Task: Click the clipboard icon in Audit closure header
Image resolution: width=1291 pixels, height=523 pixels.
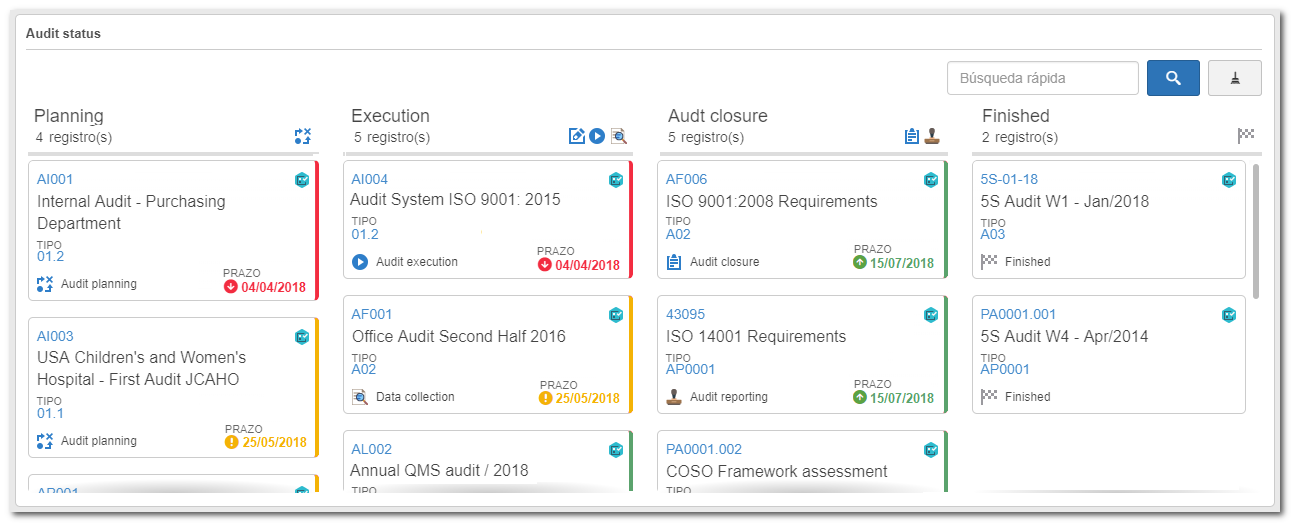Action: pyautogui.click(x=911, y=136)
